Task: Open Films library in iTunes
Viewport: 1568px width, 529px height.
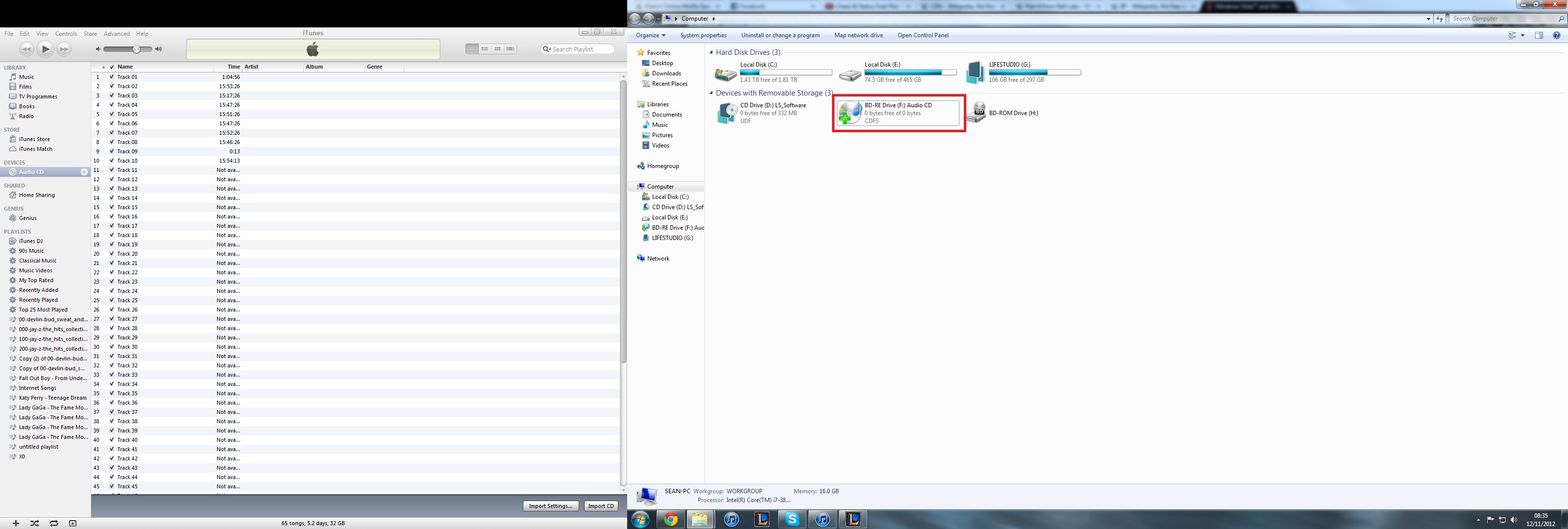Action: (x=25, y=87)
